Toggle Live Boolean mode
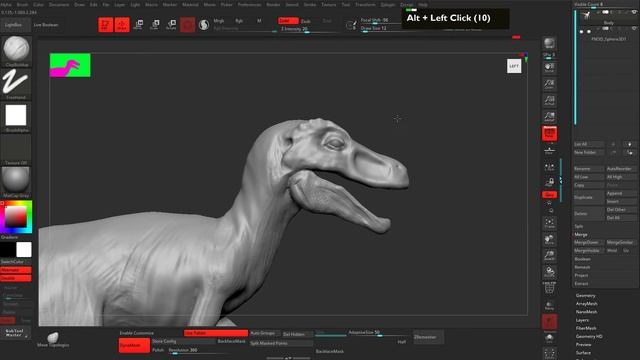Screen dimensions: 640x360 (46, 25)
